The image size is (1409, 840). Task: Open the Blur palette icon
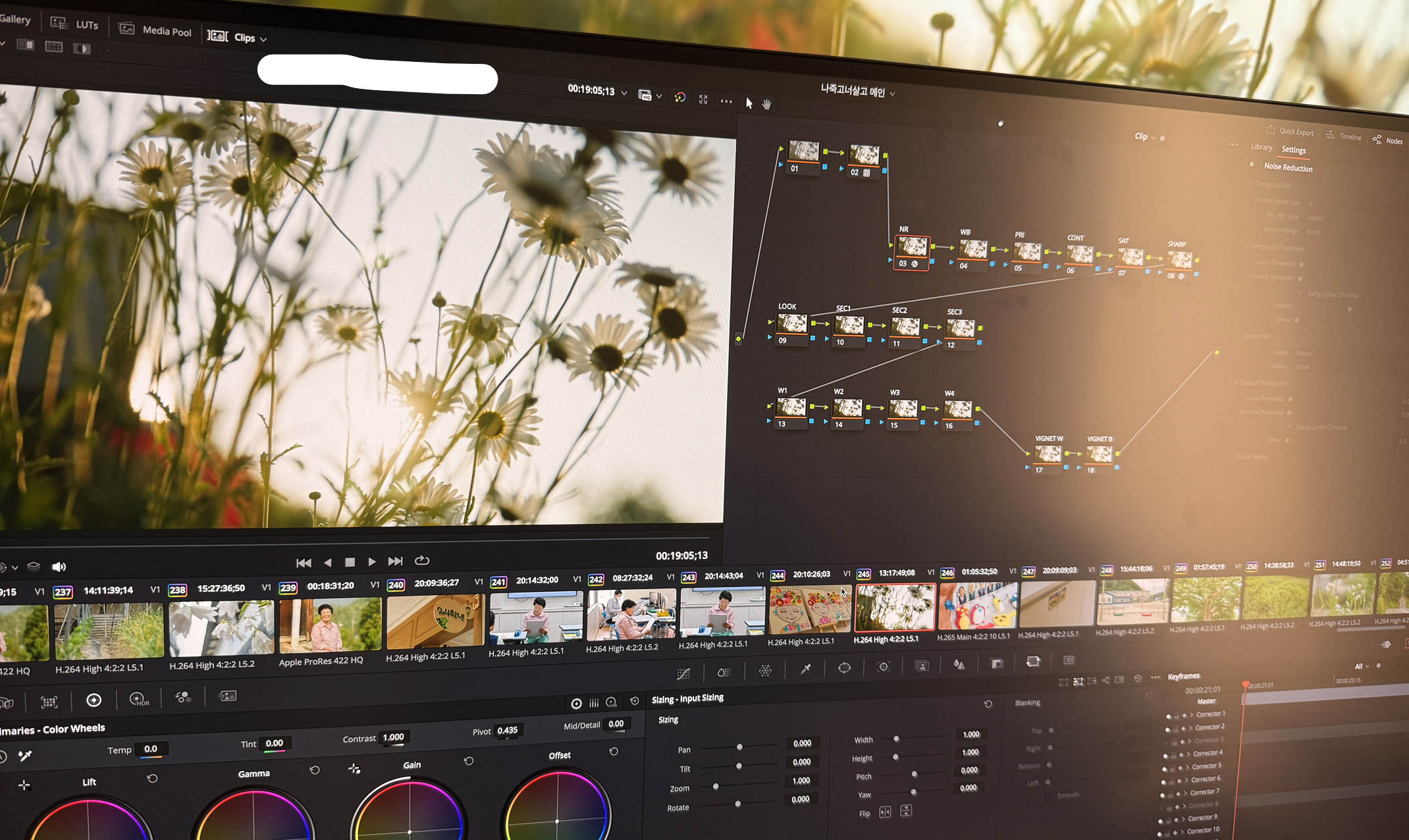click(959, 664)
